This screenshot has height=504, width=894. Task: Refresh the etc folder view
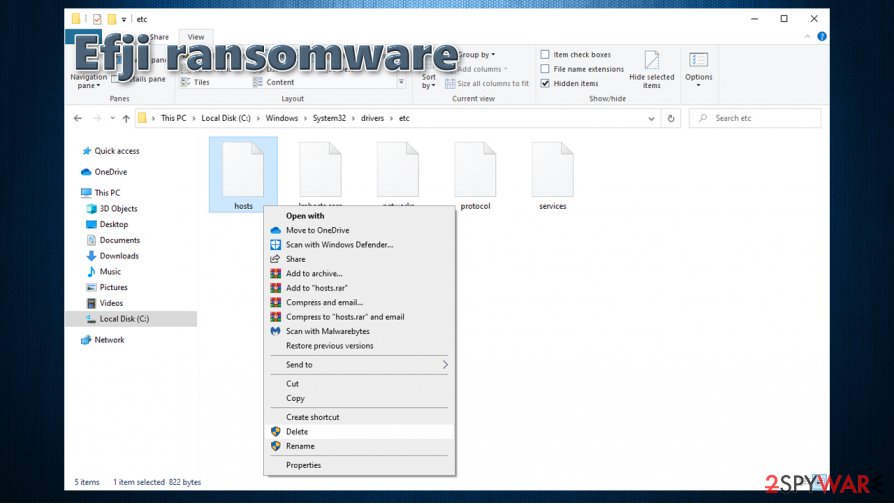click(x=671, y=119)
